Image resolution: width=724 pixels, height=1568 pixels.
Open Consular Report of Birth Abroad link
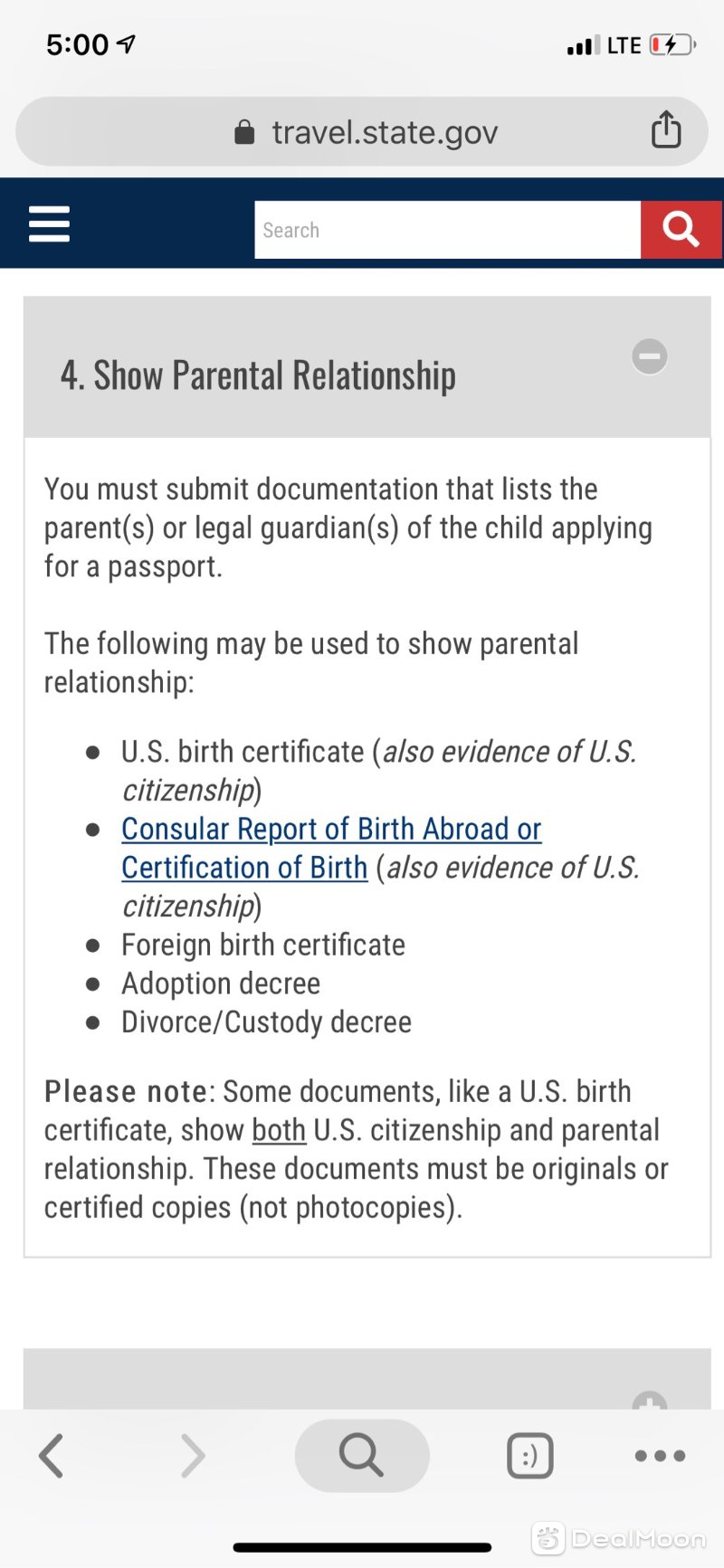click(331, 829)
